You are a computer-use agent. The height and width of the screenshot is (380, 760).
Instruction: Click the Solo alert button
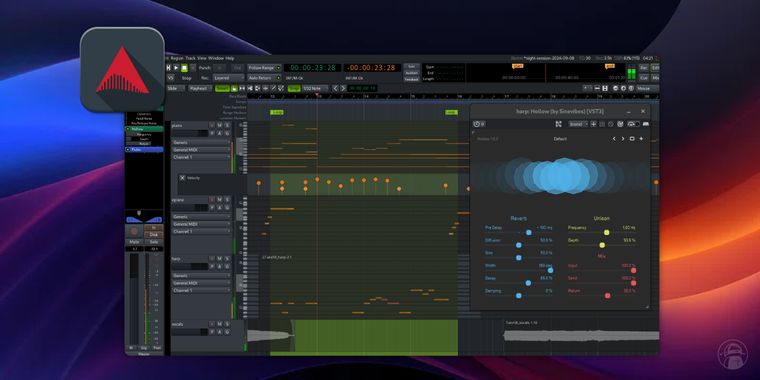pos(411,66)
